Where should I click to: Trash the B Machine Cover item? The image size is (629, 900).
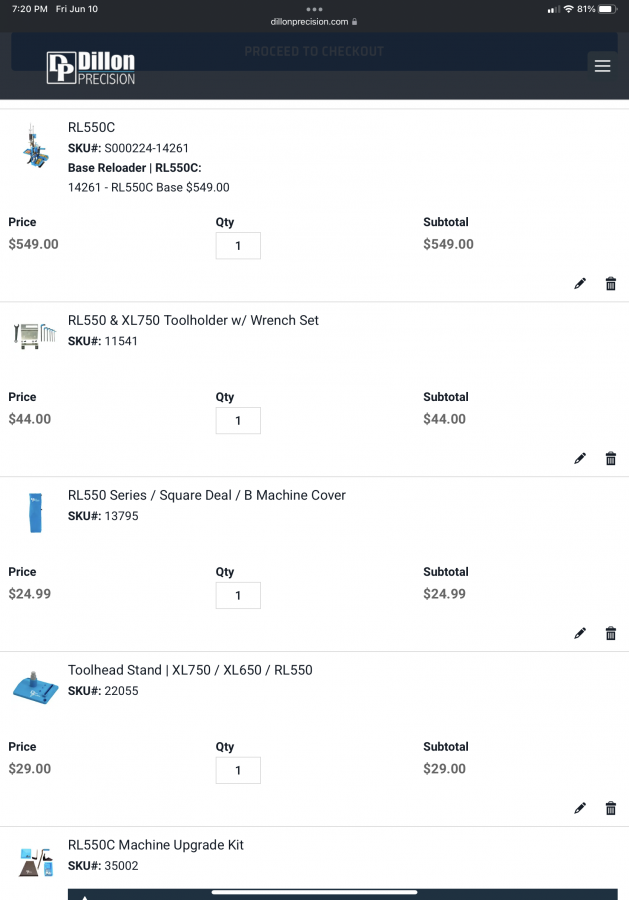[x=611, y=634]
